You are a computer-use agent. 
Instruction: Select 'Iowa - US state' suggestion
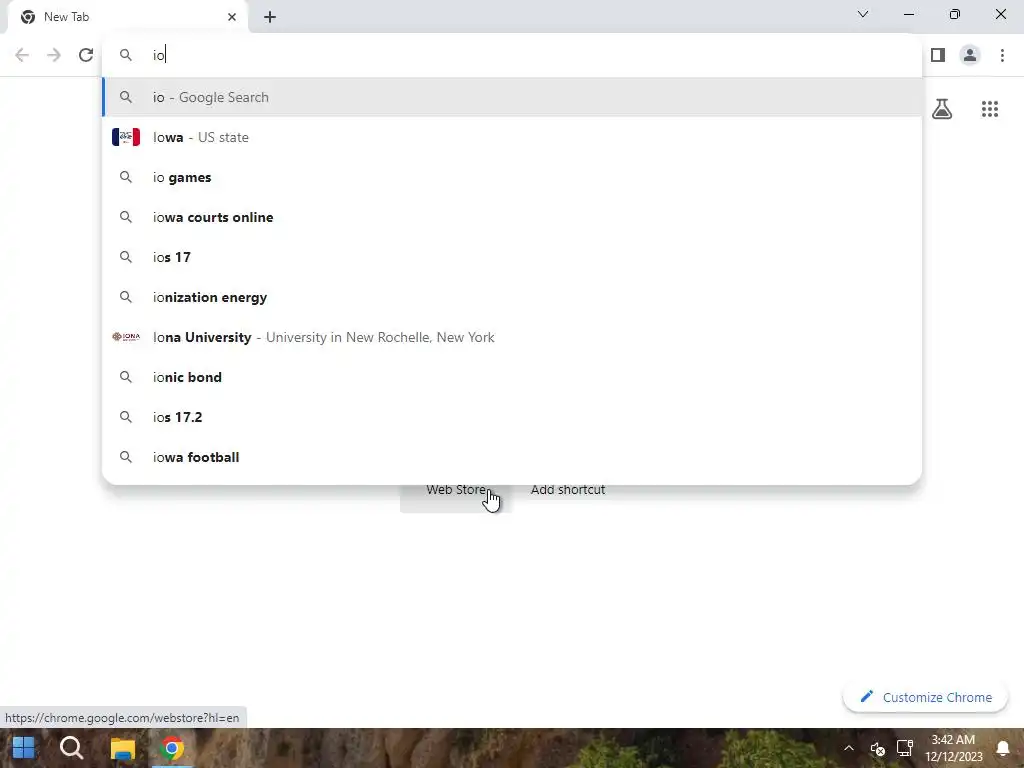click(512, 137)
